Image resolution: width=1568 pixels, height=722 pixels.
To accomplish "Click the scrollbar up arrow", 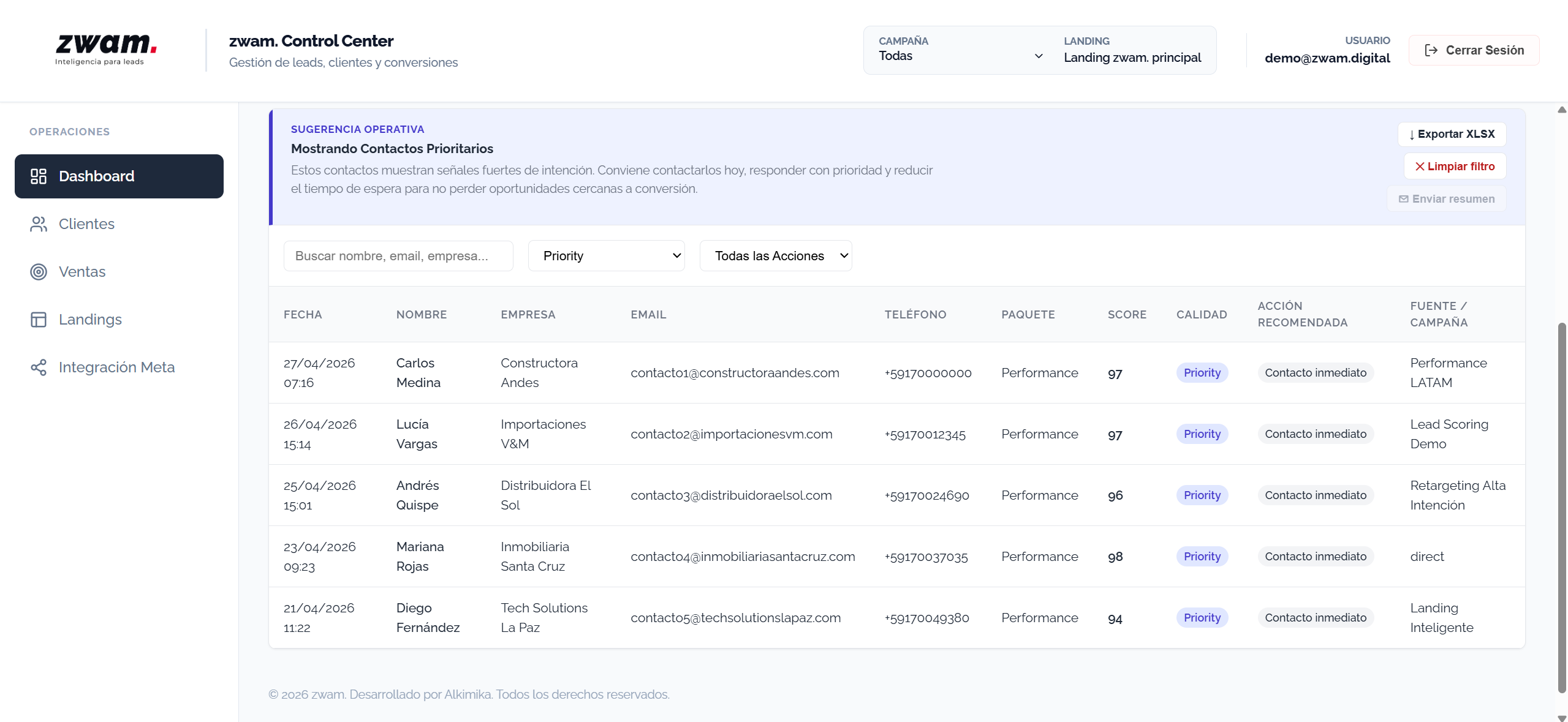I will [1562, 110].
